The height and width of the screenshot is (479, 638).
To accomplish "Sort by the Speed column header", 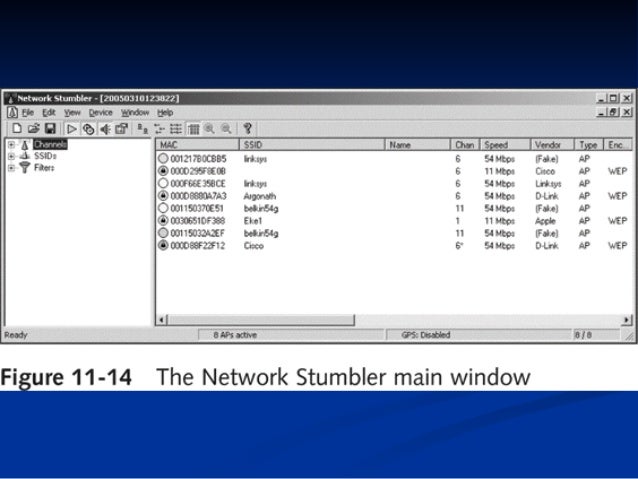I will point(505,145).
